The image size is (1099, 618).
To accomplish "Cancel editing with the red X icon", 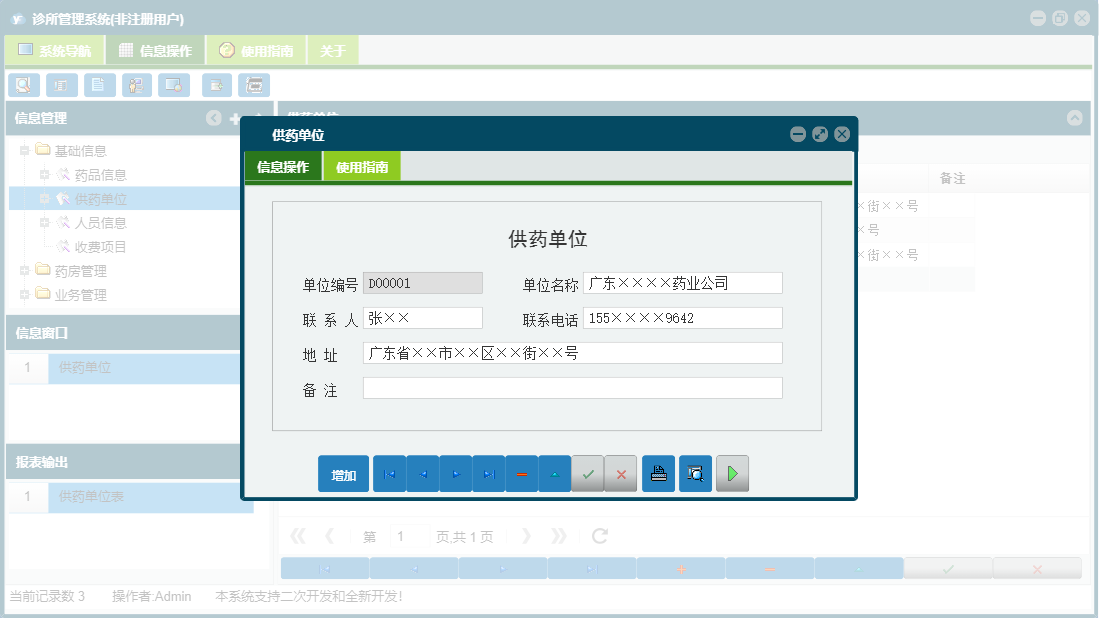I will 621,473.
